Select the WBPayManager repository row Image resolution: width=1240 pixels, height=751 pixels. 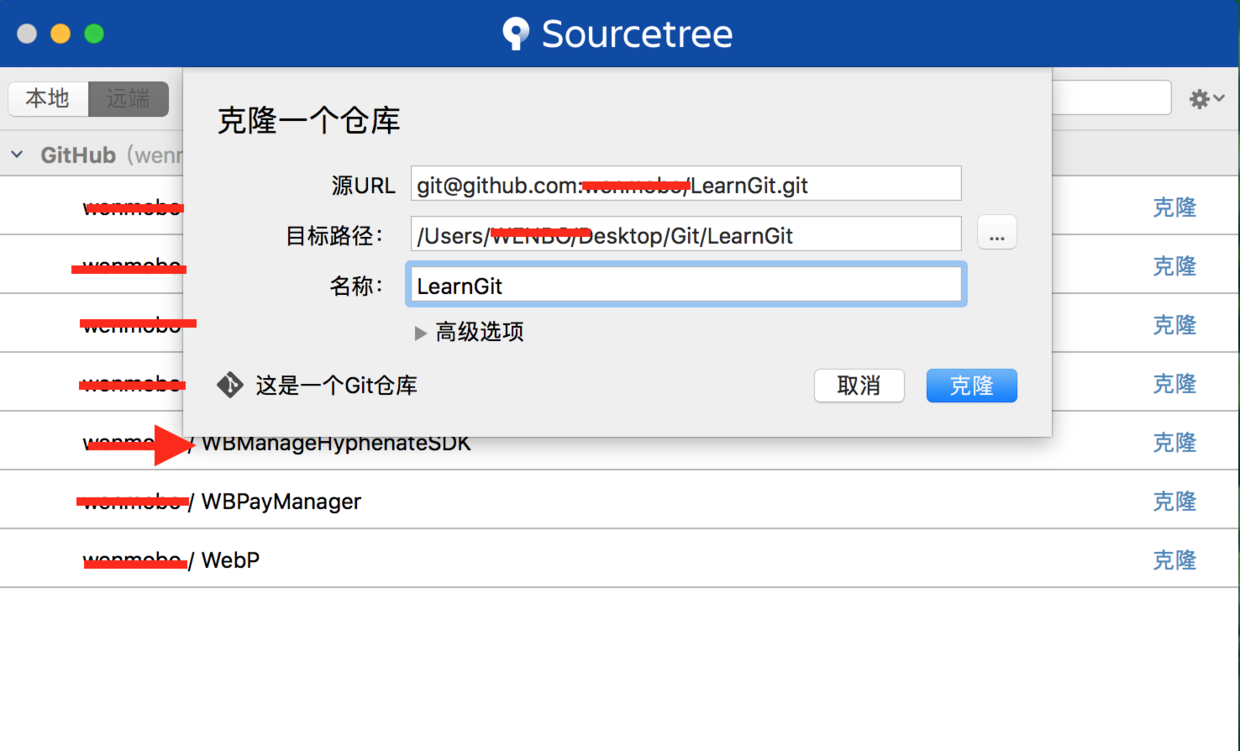[620, 500]
